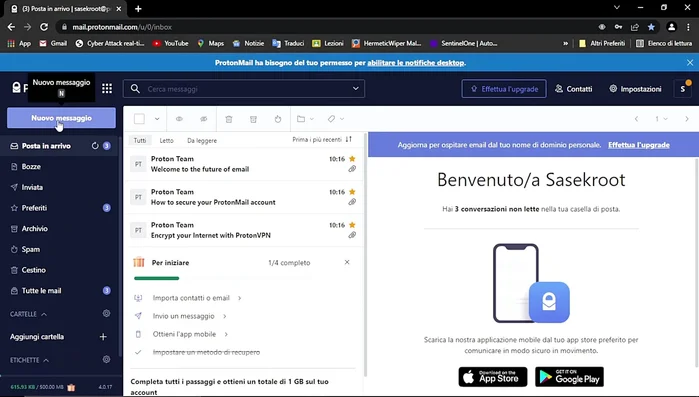Expand advanced search dropdown arrow
Image resolution: width=699 pixels, height=397 pixels.
tap(356, 88)
